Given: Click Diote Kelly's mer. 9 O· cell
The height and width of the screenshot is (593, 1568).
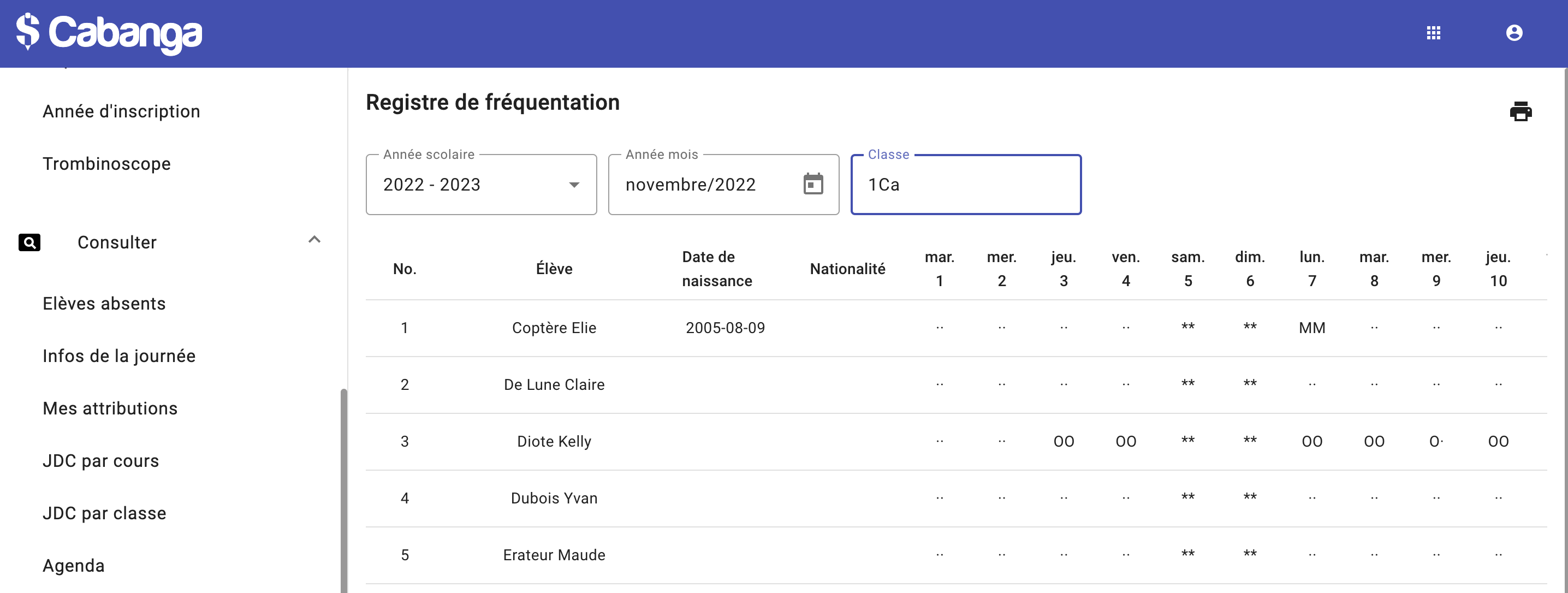Looking at the screenshot, I should pyautogui.click(x=1436, y=441).
